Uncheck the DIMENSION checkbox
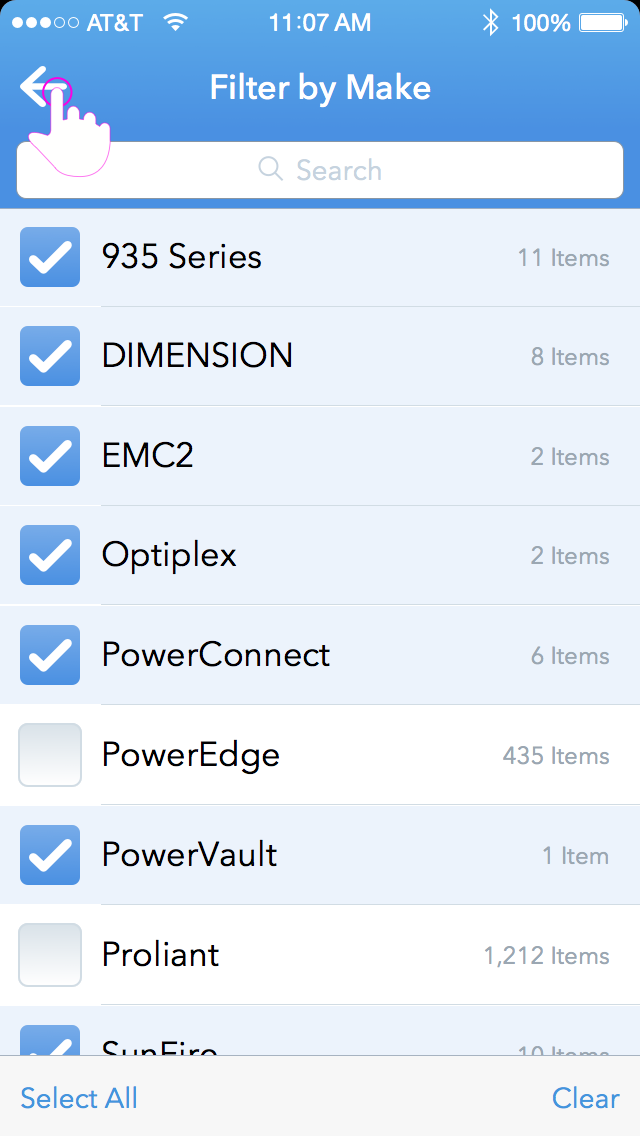The height and width of the screenshot is (1136, 640). click(x=50, y=356)
